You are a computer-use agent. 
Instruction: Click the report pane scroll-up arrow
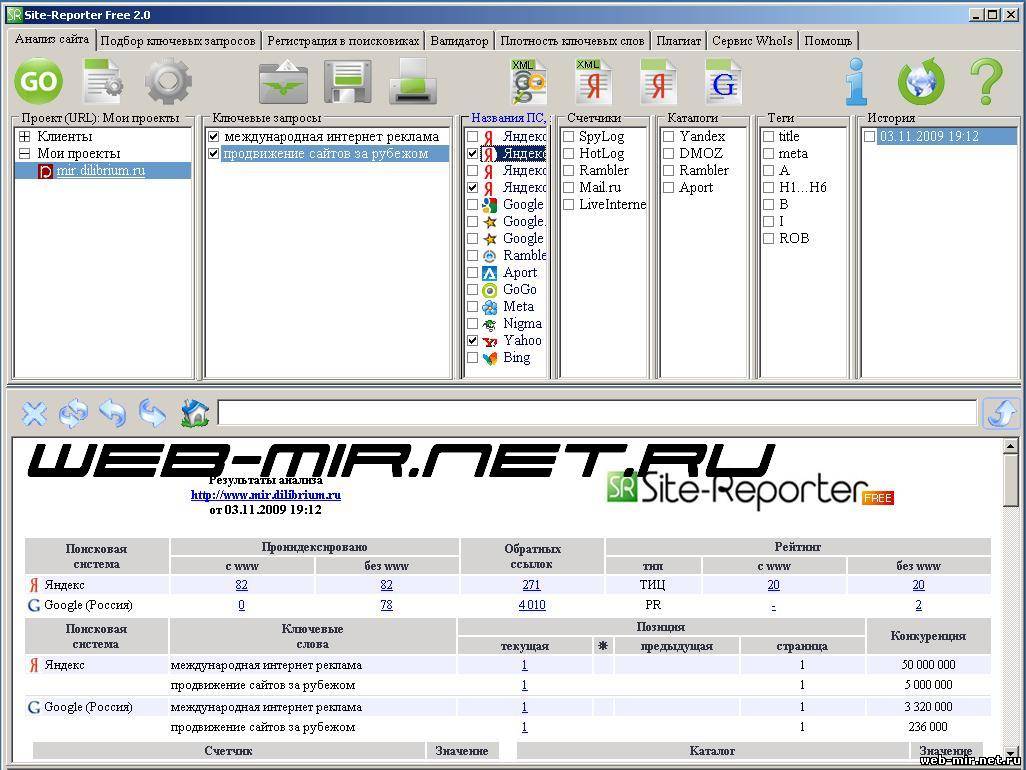[1010, 446]
